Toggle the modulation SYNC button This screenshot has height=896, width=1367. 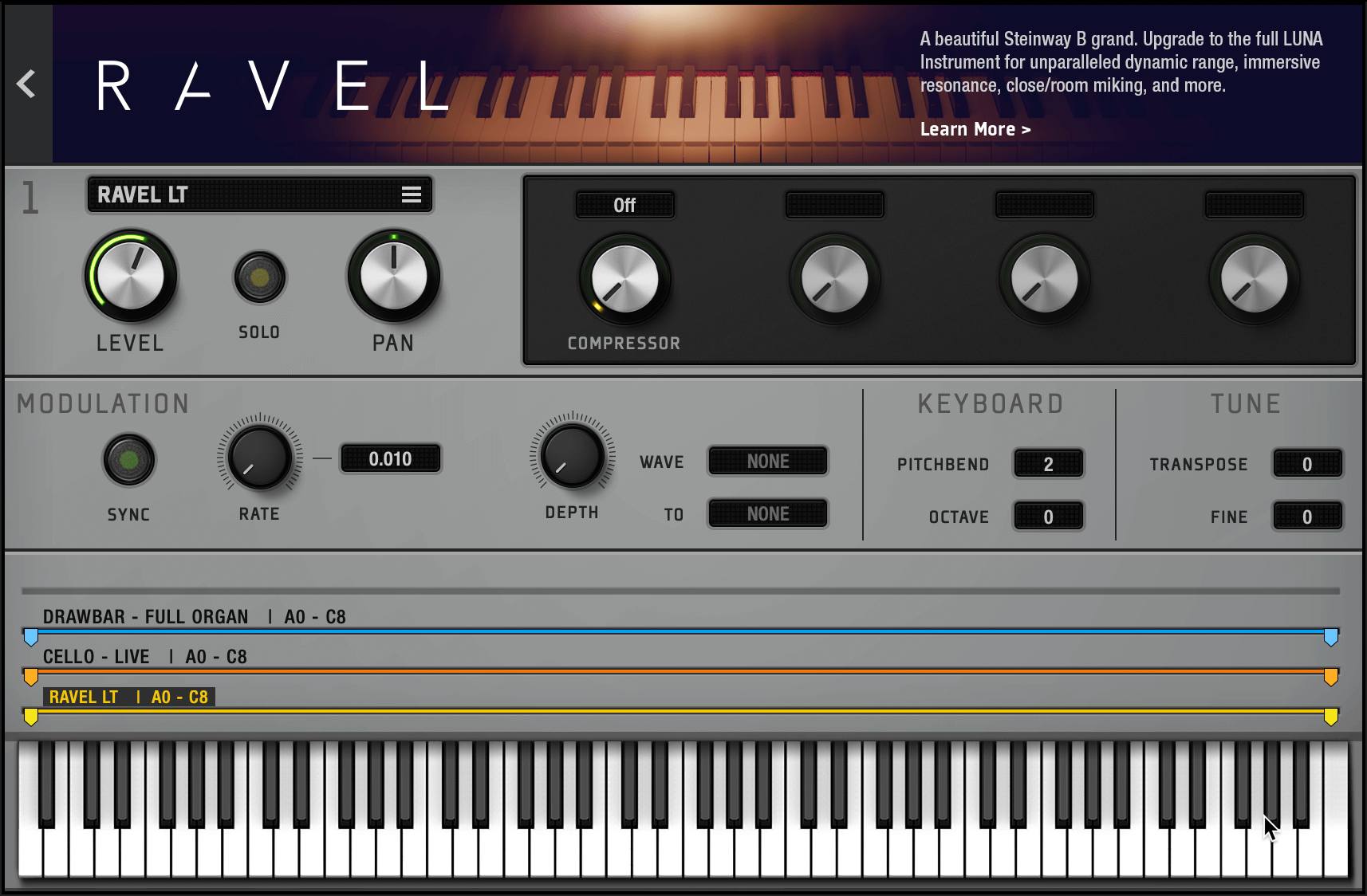(128, 460)
